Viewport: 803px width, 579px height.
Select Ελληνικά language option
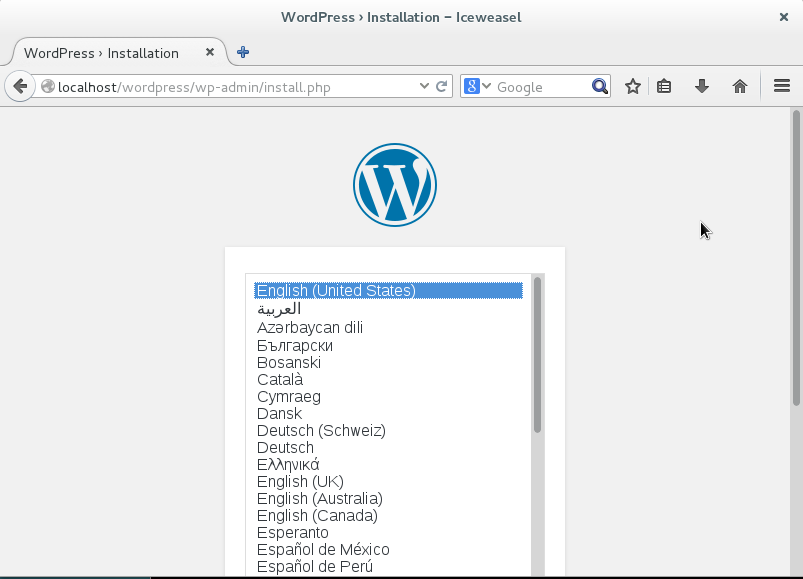(389, 464)
